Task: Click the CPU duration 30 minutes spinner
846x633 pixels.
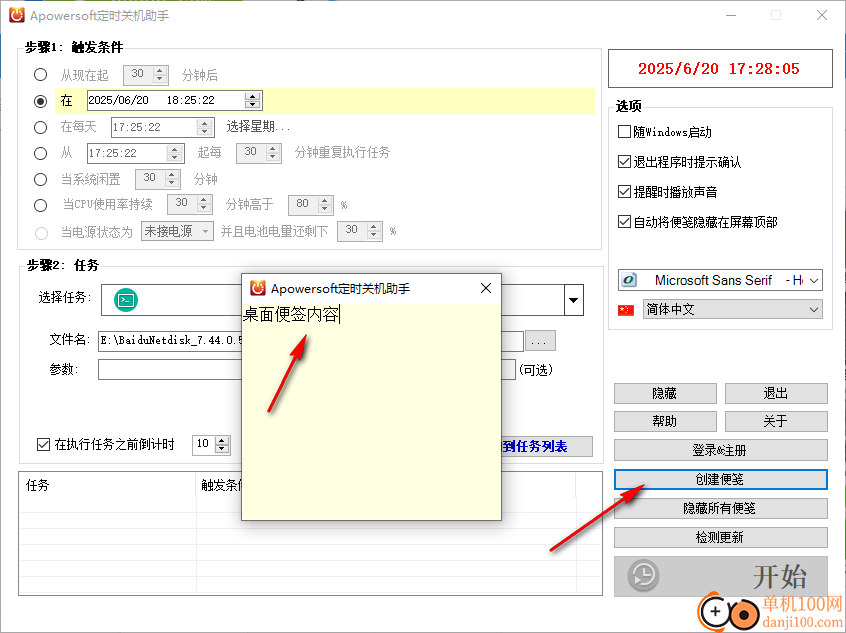Action: pyautogui.click(x=204, y=205)
